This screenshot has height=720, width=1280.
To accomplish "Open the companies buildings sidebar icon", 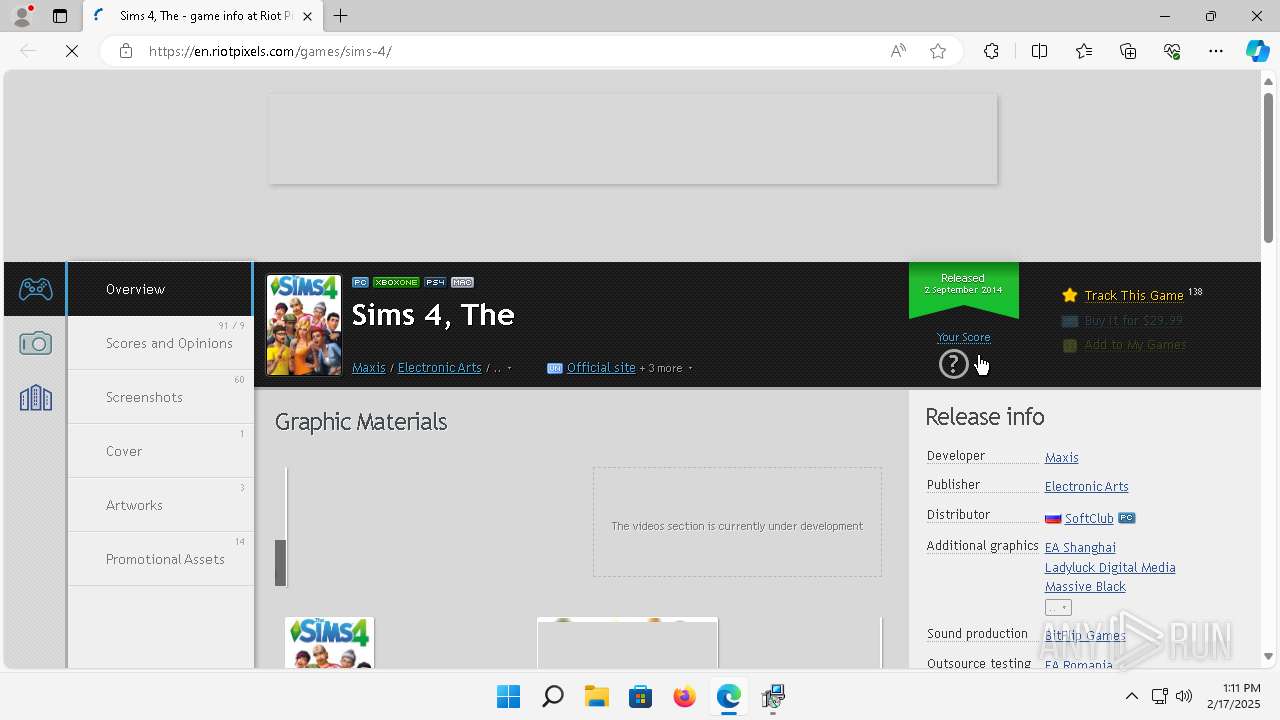I will click(35, 397).
